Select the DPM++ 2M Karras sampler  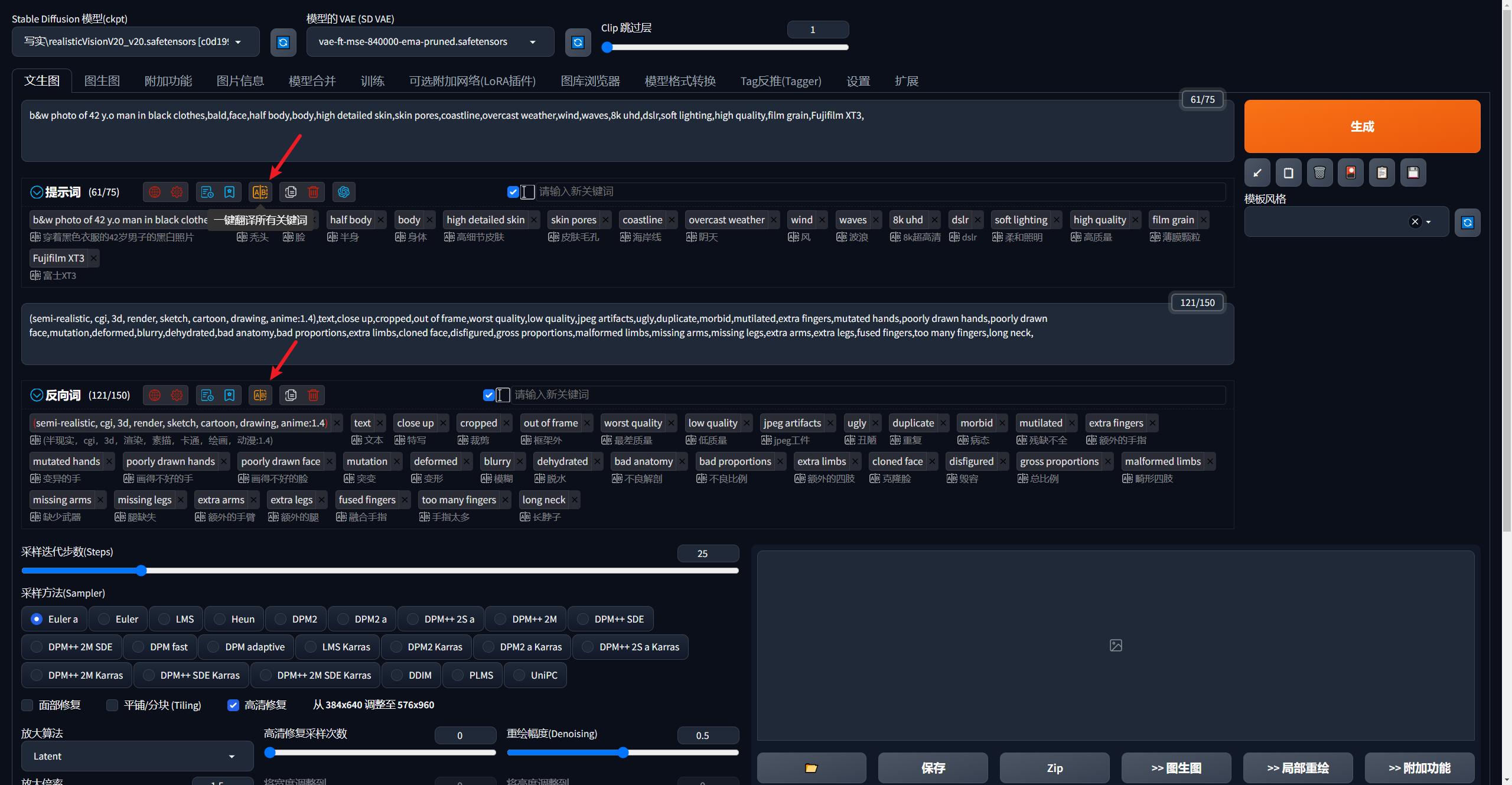coord(37,675)
